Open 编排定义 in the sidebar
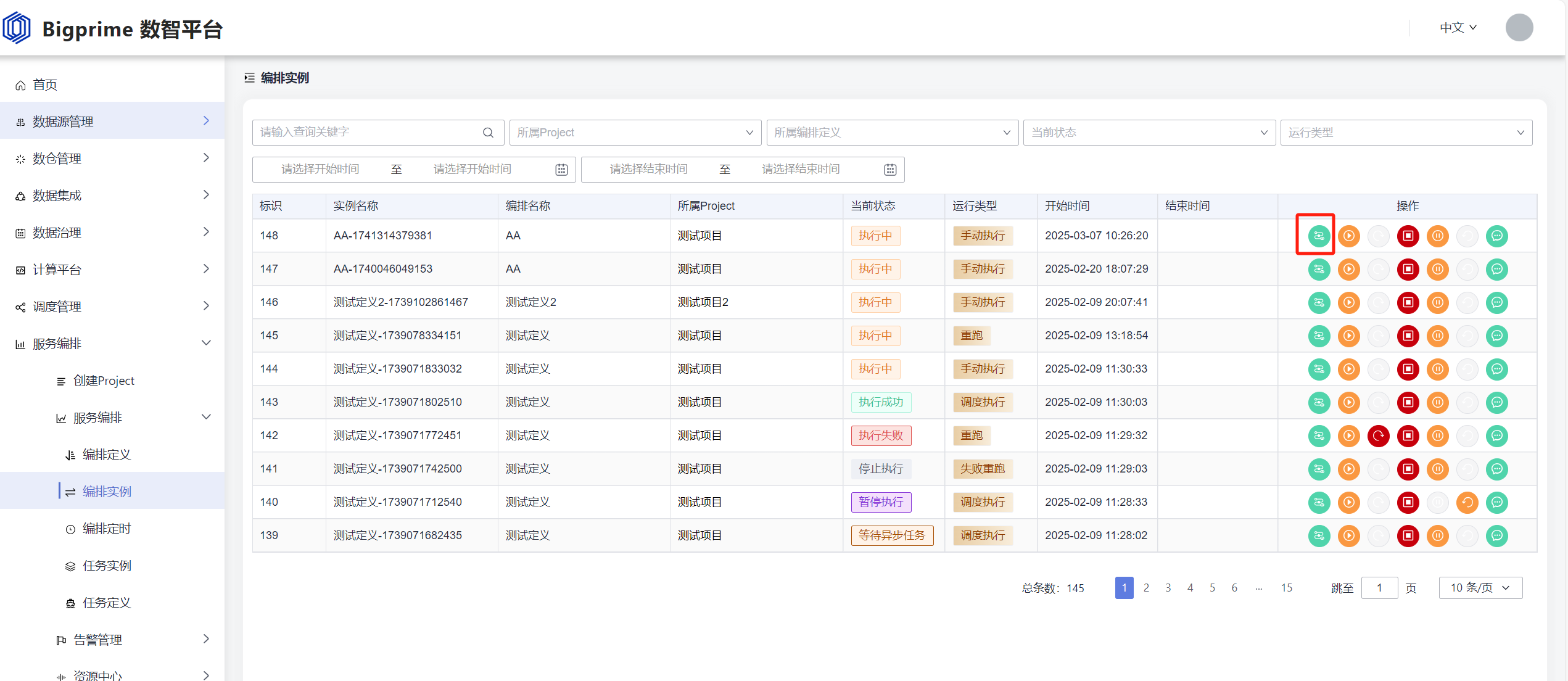The width and height of the screenshot is (1568, 681). (112, 454)
